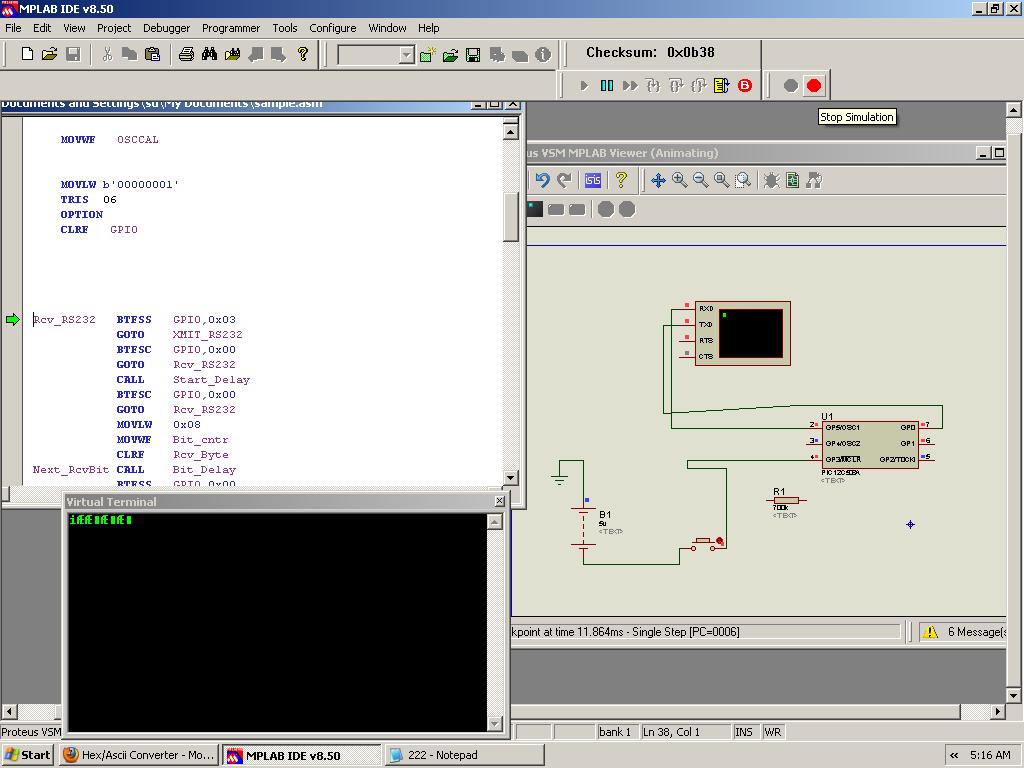Viewport: 1024px width, 768px height.
Task: Click the Next_RcvBit label in the code
Action: tap(71, 470)
